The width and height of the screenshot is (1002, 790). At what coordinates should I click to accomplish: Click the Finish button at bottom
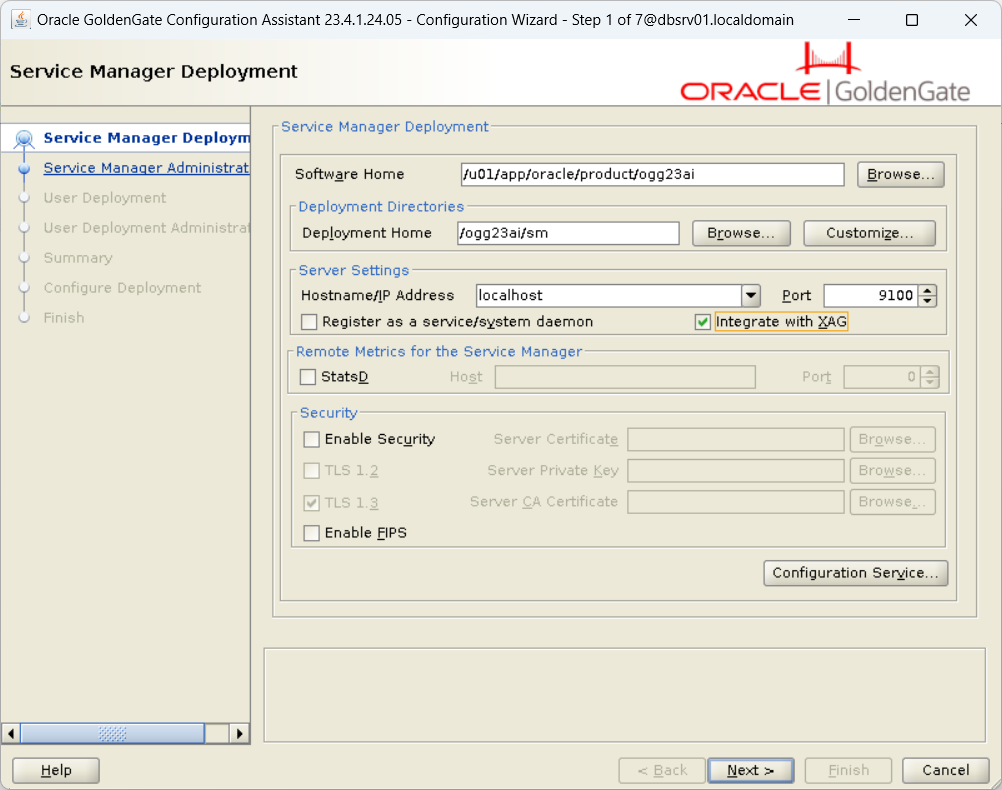848,771
